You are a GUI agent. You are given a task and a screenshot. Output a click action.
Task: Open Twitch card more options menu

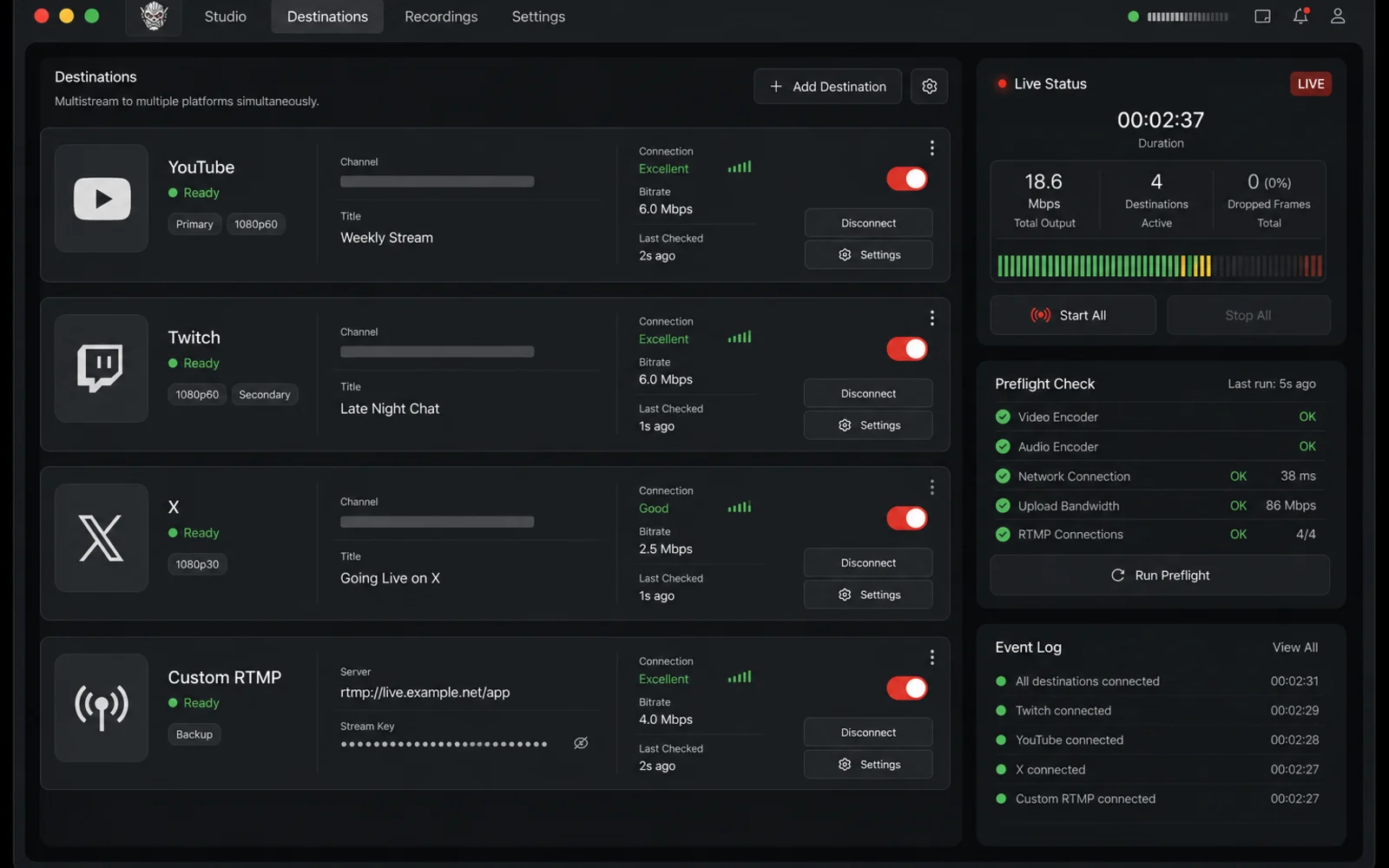pyautogui.click(x=931, y=319)
